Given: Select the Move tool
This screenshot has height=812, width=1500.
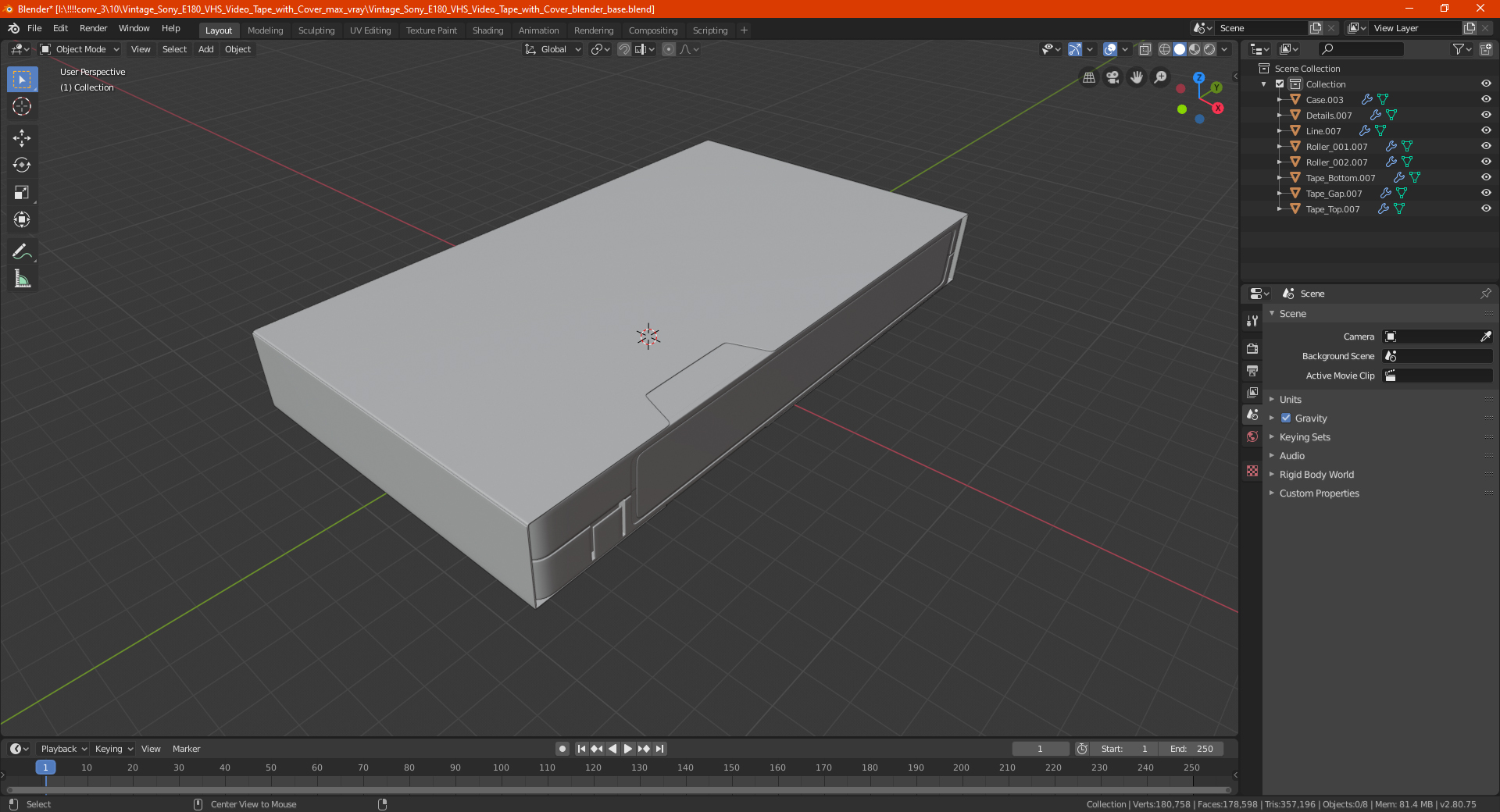Looking at the screenshot, I should (22, 138).
